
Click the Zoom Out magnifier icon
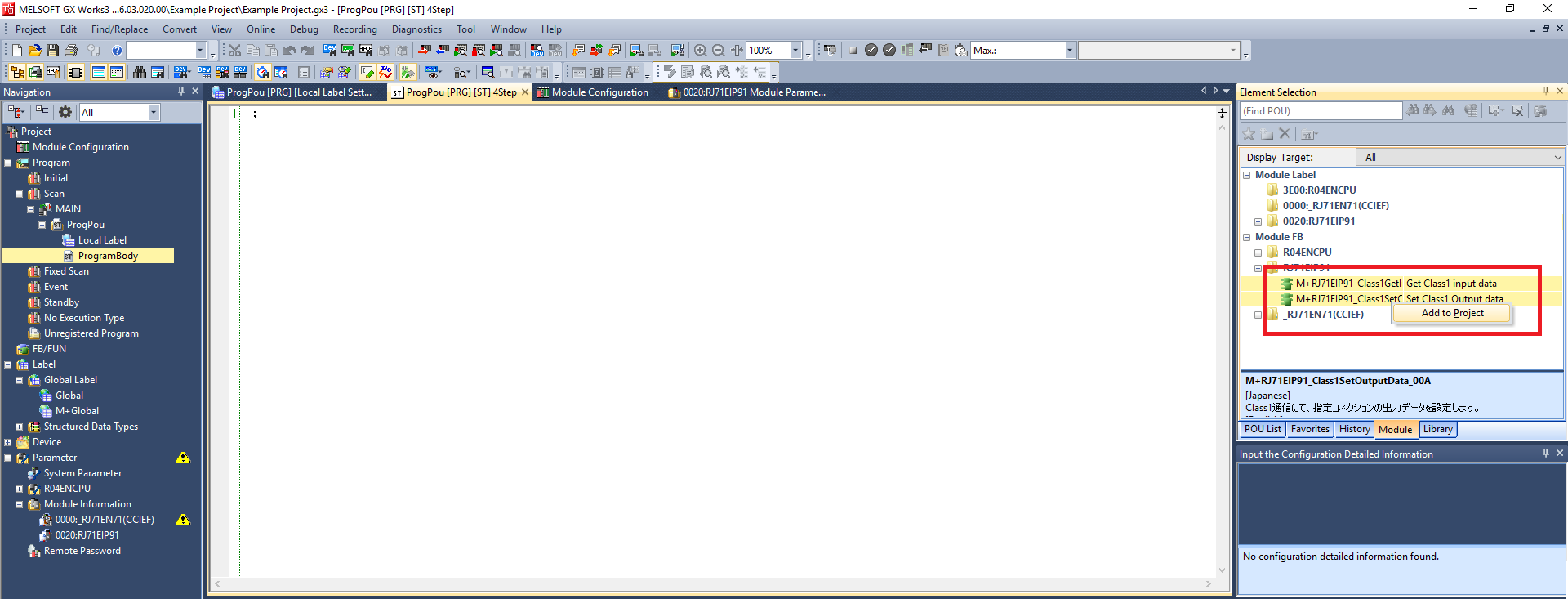pyautogui.click(x=718, y=51)
